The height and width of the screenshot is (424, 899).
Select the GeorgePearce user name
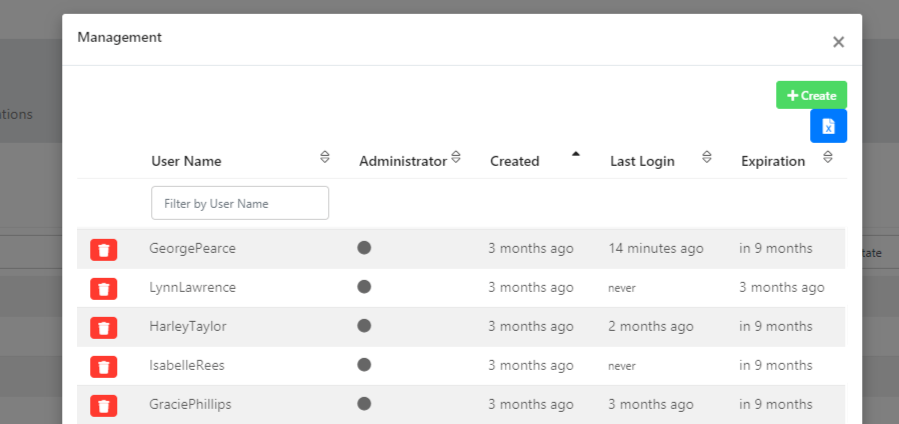point(192,249)
